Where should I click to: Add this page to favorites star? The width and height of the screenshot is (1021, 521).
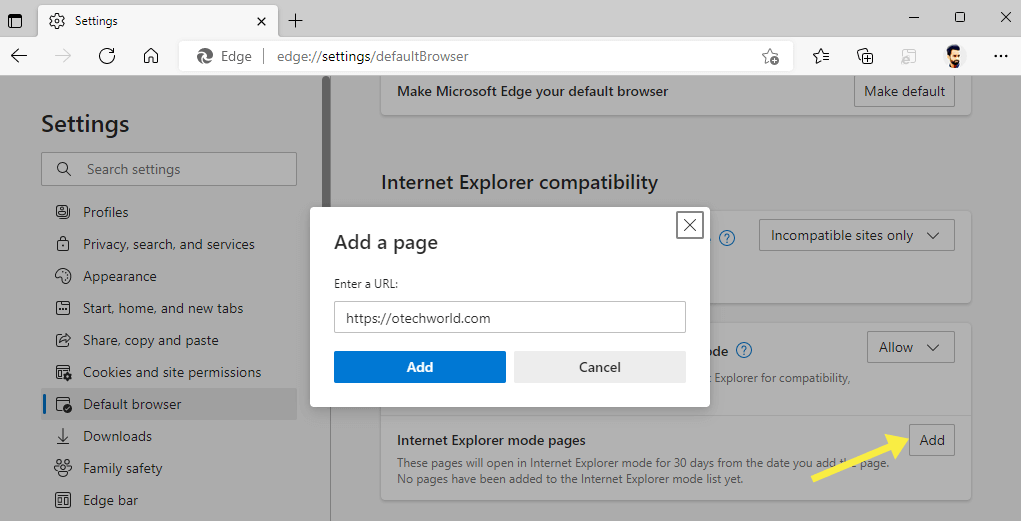click(x=770, y=57)
